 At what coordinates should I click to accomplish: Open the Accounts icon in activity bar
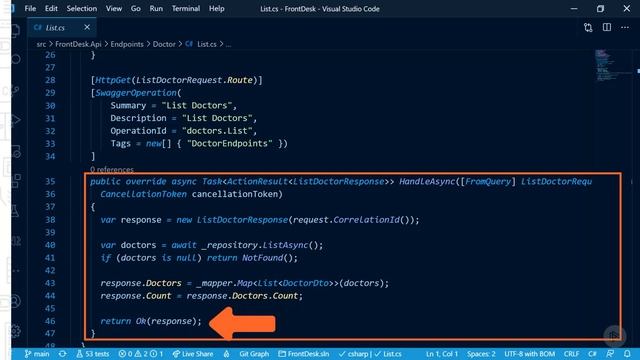coord(15,301)
